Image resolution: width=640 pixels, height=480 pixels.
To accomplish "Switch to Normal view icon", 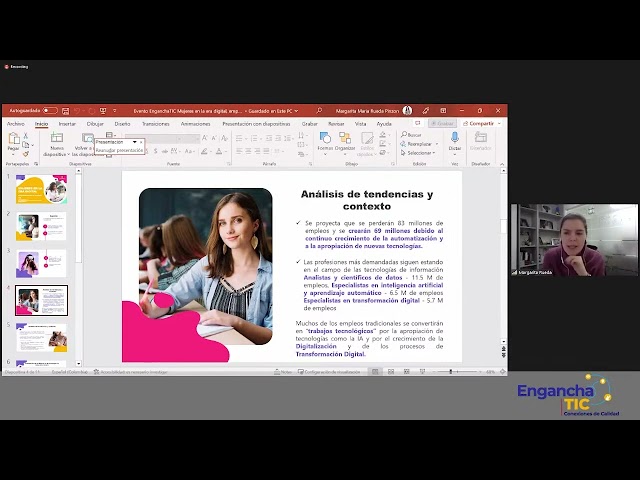I will pos(375,372).
